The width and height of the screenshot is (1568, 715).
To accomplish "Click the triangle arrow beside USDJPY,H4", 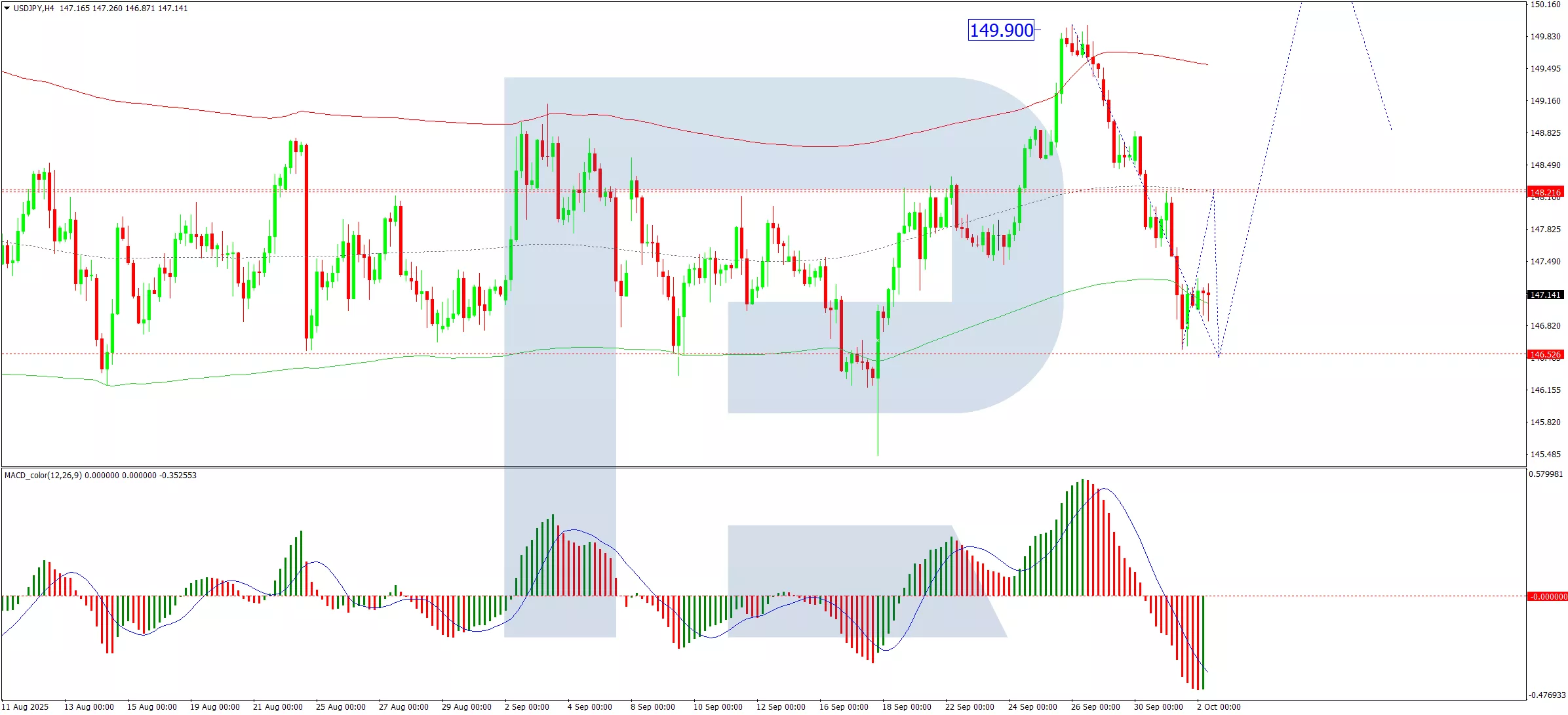I will point(7,9).
